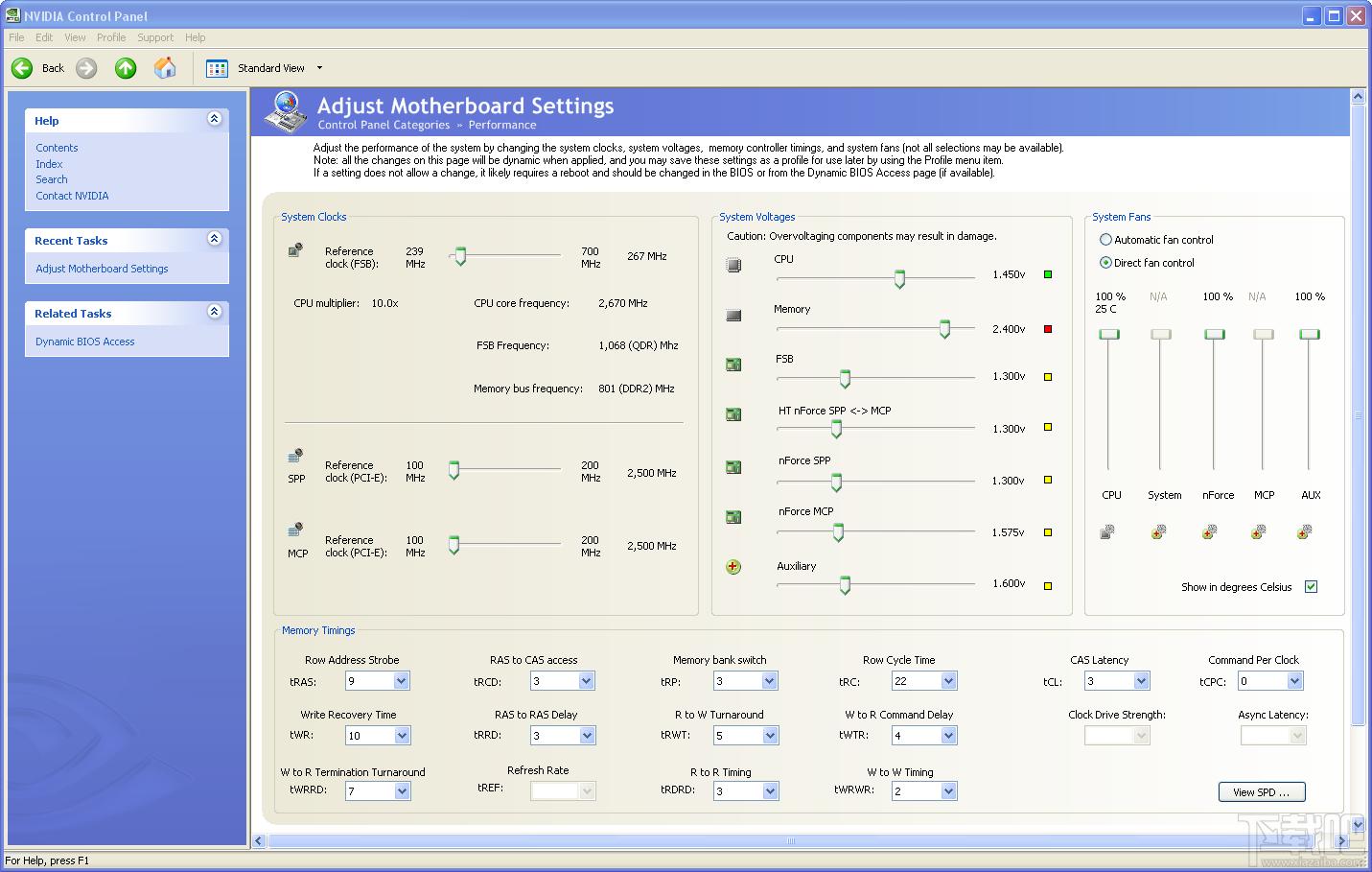1372x872 pixels.
Task: Open the Edit menu
Action: click(44, 37)
